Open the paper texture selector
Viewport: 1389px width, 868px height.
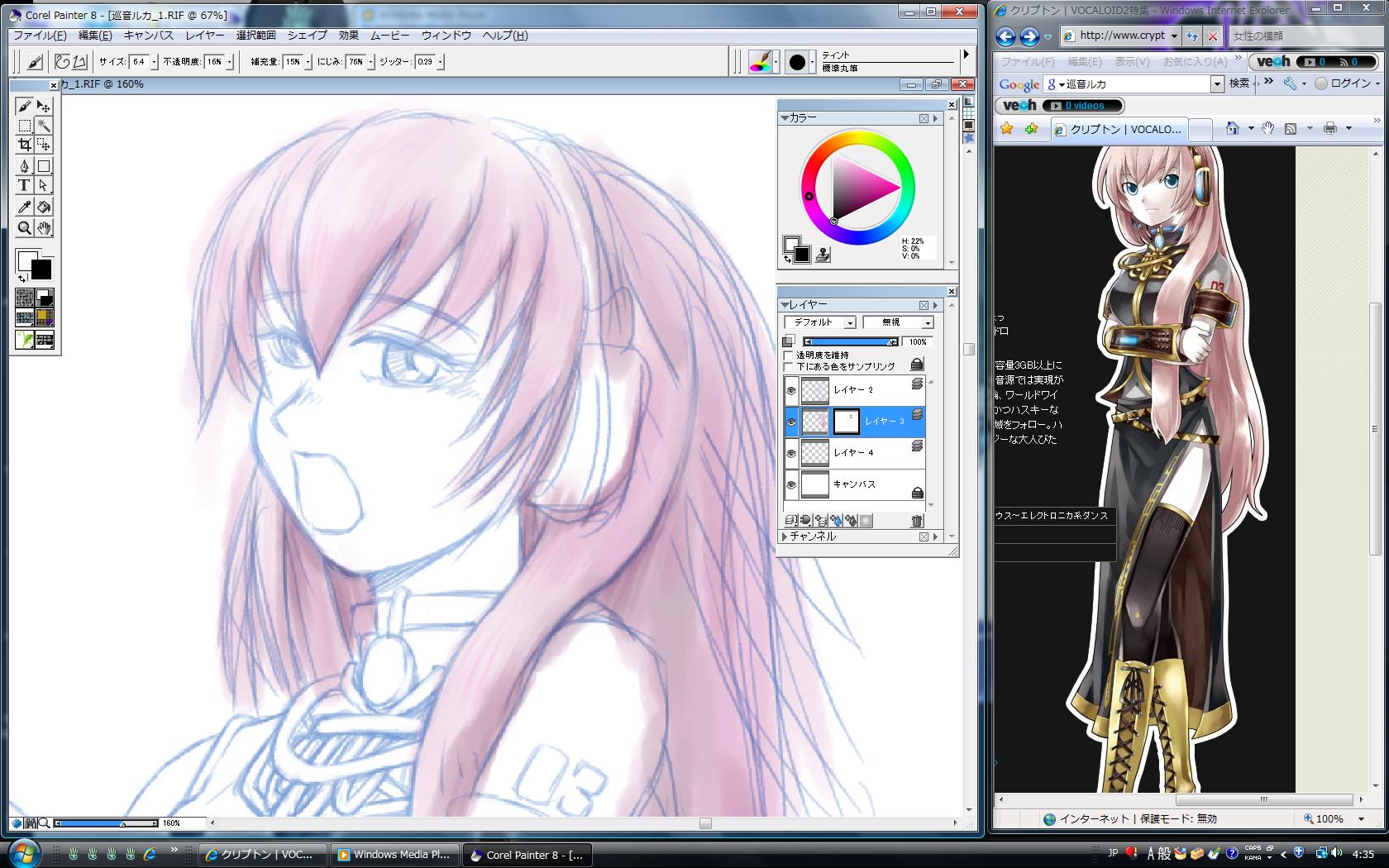[x=25, y=298]
